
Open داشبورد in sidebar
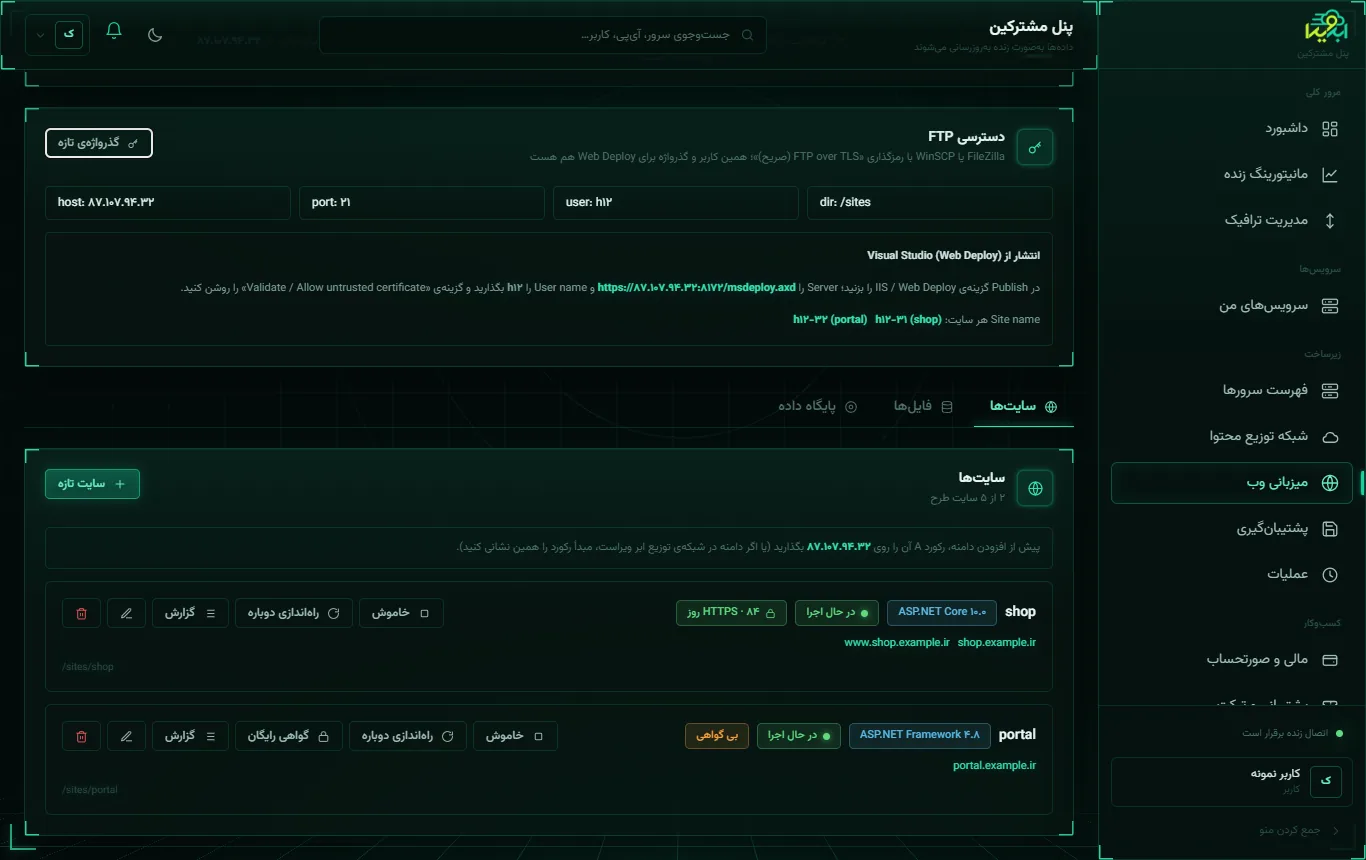(1232, 128)
